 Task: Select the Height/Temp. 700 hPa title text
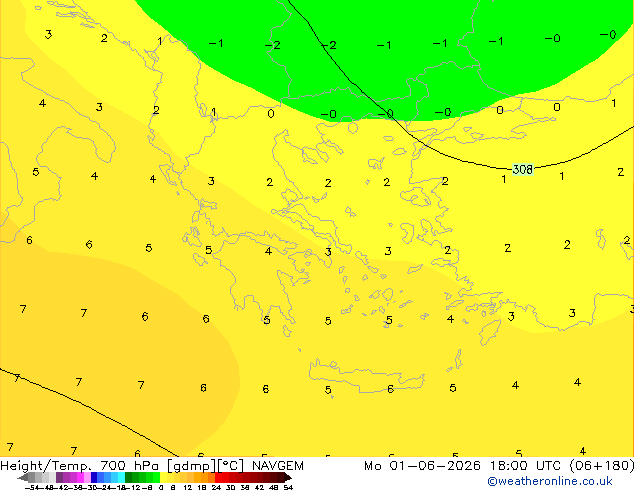point(79,466)
